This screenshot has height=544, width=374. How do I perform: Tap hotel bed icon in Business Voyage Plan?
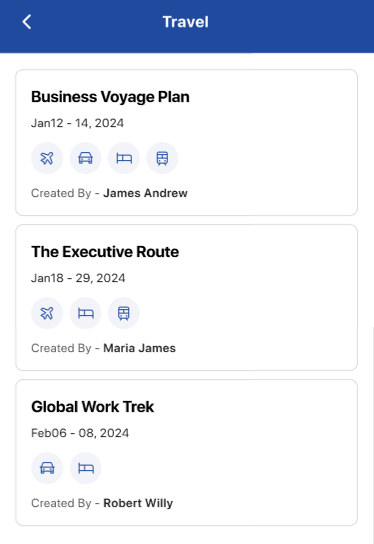(x=124, y=158)
